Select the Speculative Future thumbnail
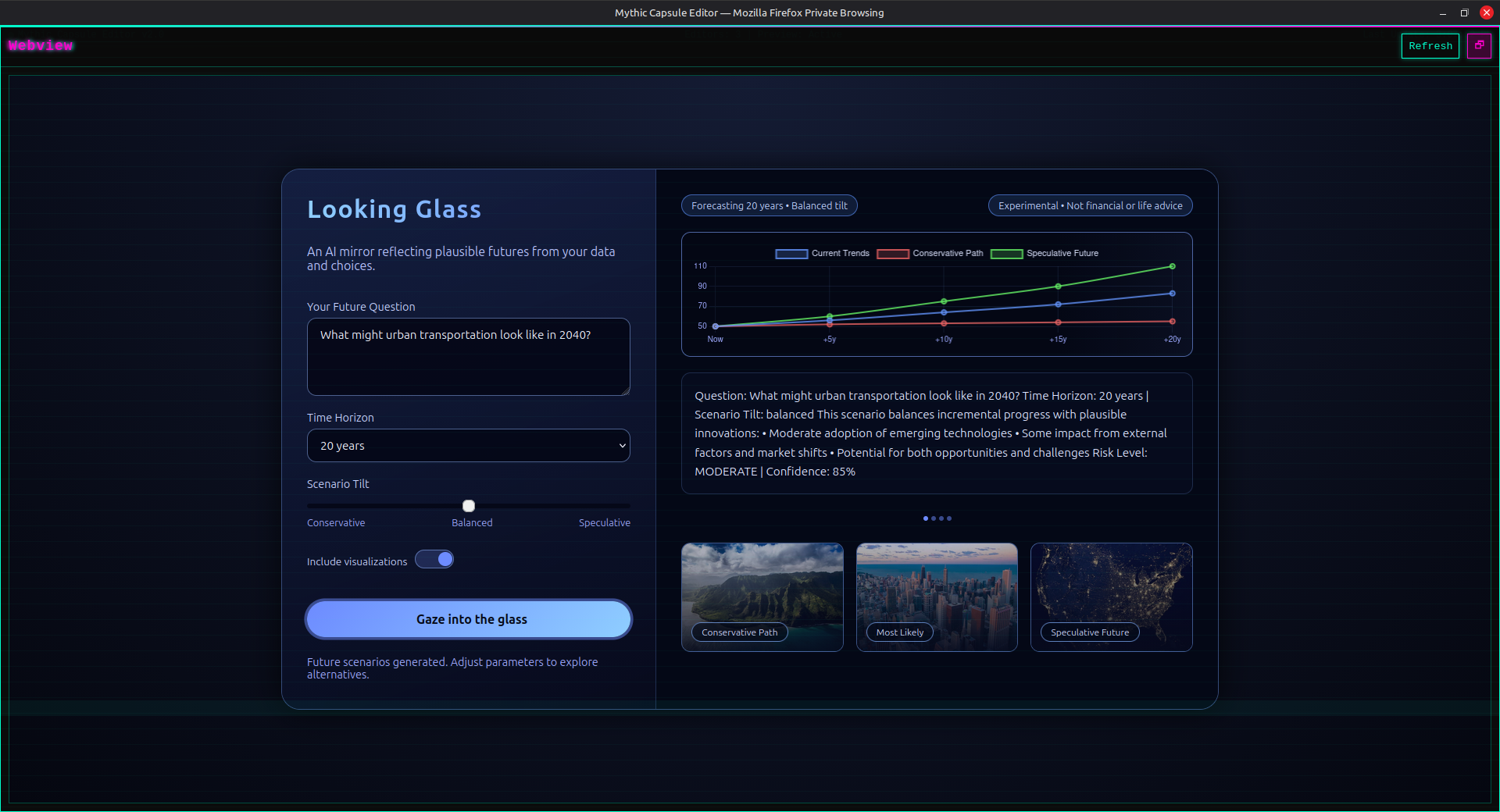The height and width of the screenshot is (812, 1500). pos(1111,597)
